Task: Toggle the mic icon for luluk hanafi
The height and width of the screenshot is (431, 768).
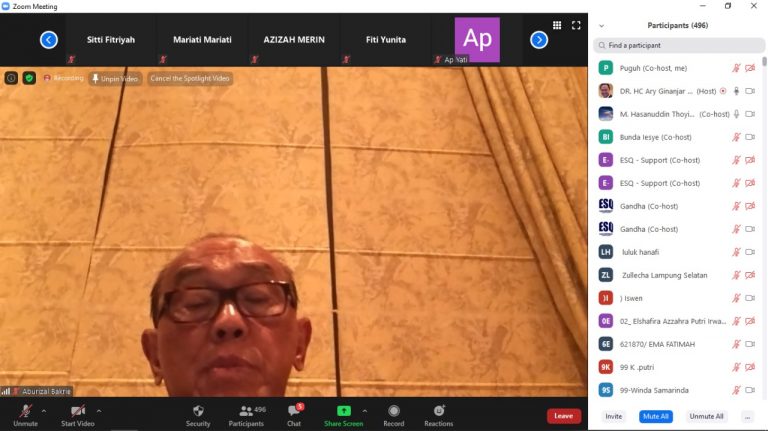Action: point(736,252)
